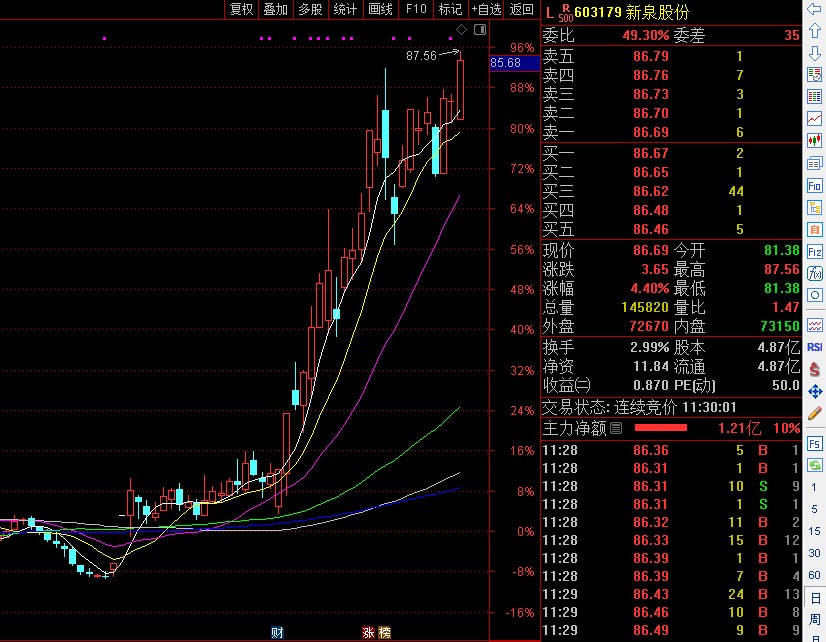Image resolution: width=826 pixels, height=642 pixels.
Task: Click the 买一 price 86.67
Action: point(651,153)
